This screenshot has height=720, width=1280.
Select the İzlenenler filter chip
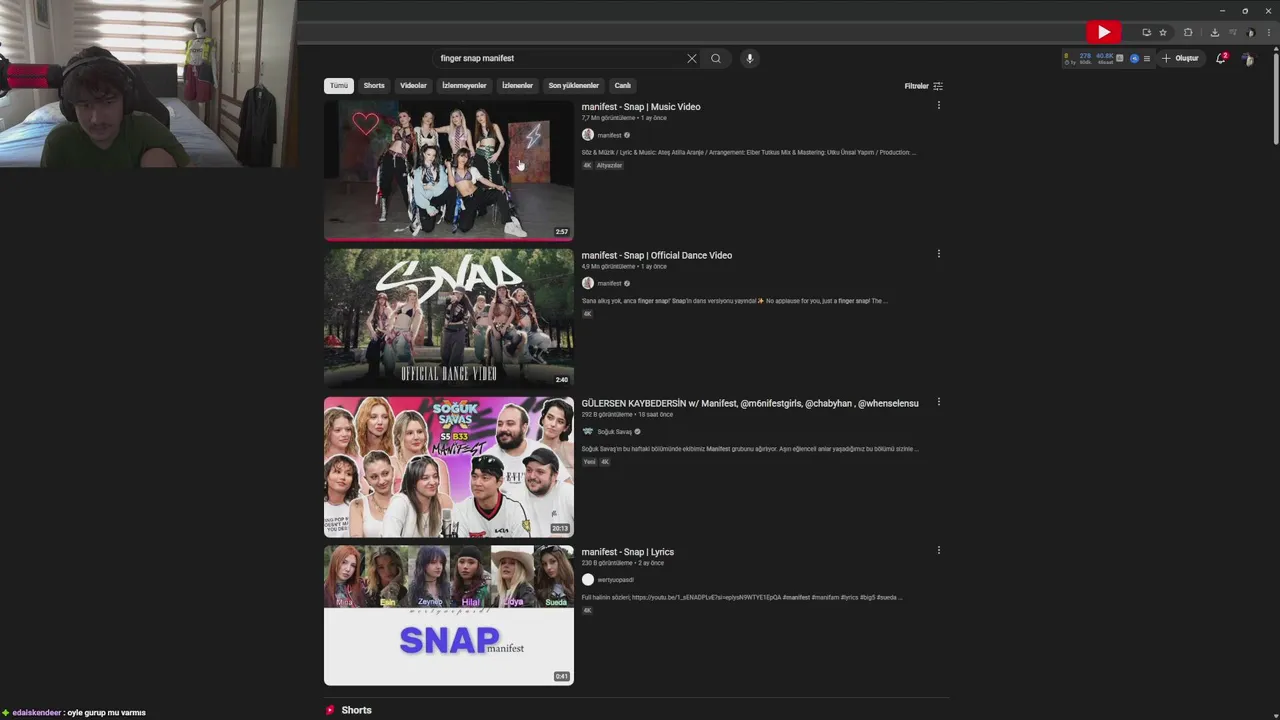coord(517,86)
